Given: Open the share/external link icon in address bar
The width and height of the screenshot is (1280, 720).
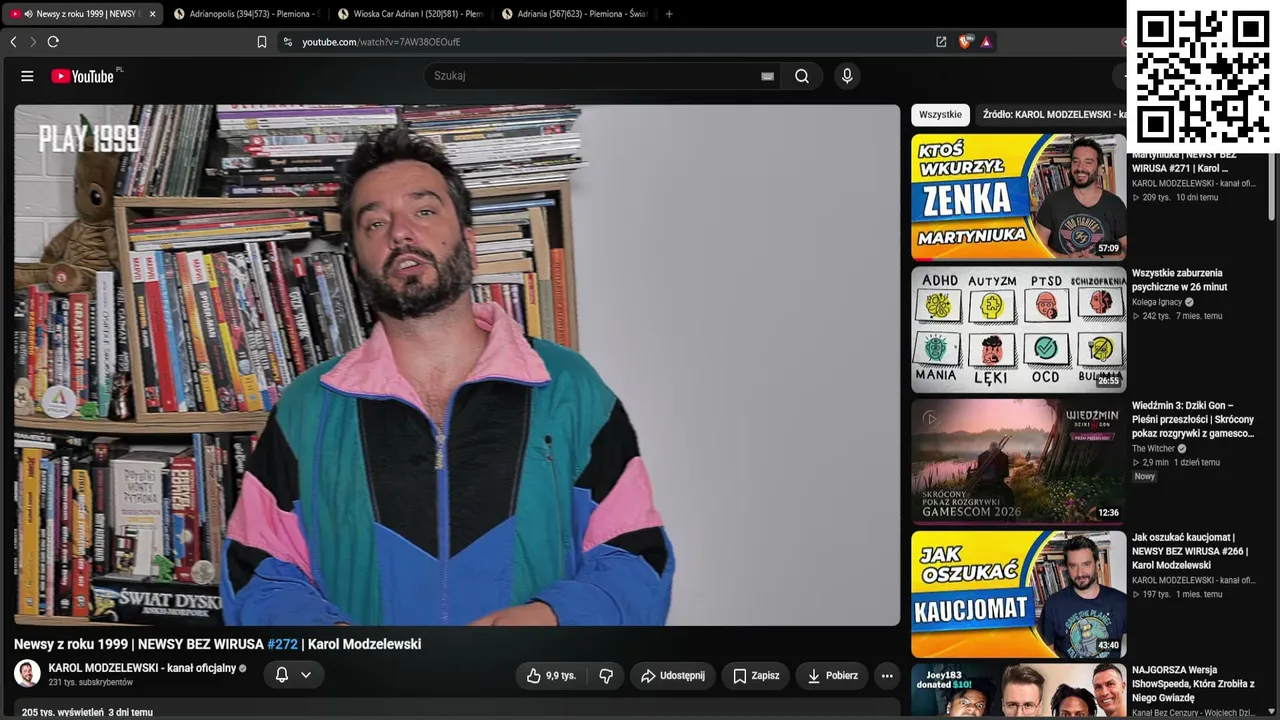Looking at the screenshot, I should 941,42.
